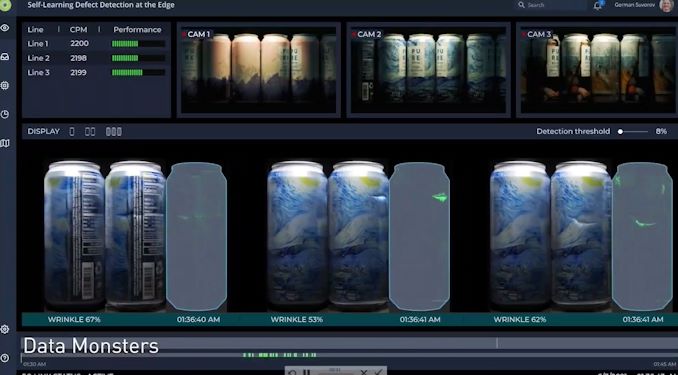
Task: Click the WRINKLE 53% detection label
Action: pyautogui.click(x=297, y=320)
